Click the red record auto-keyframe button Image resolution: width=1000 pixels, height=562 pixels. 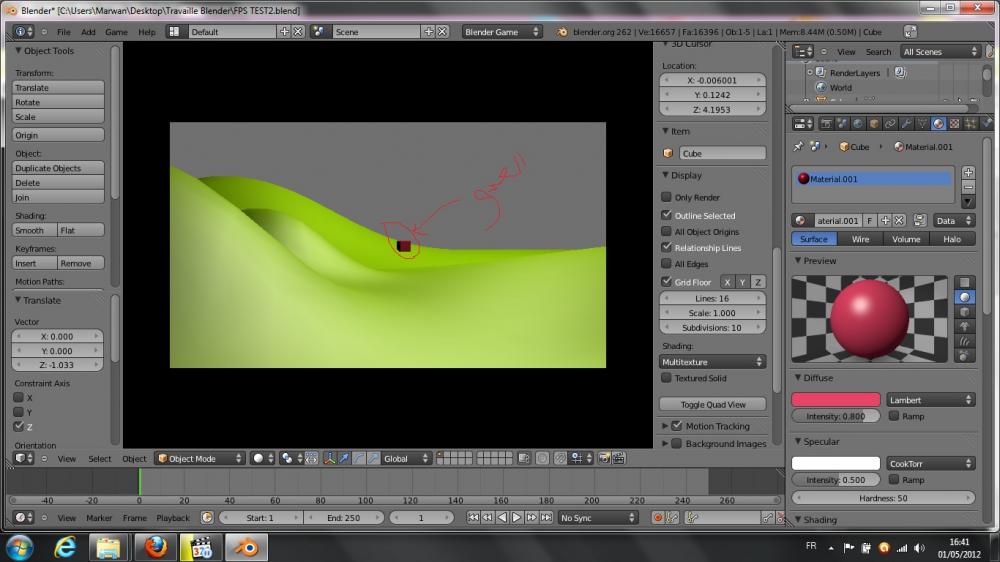click(658, 518)
